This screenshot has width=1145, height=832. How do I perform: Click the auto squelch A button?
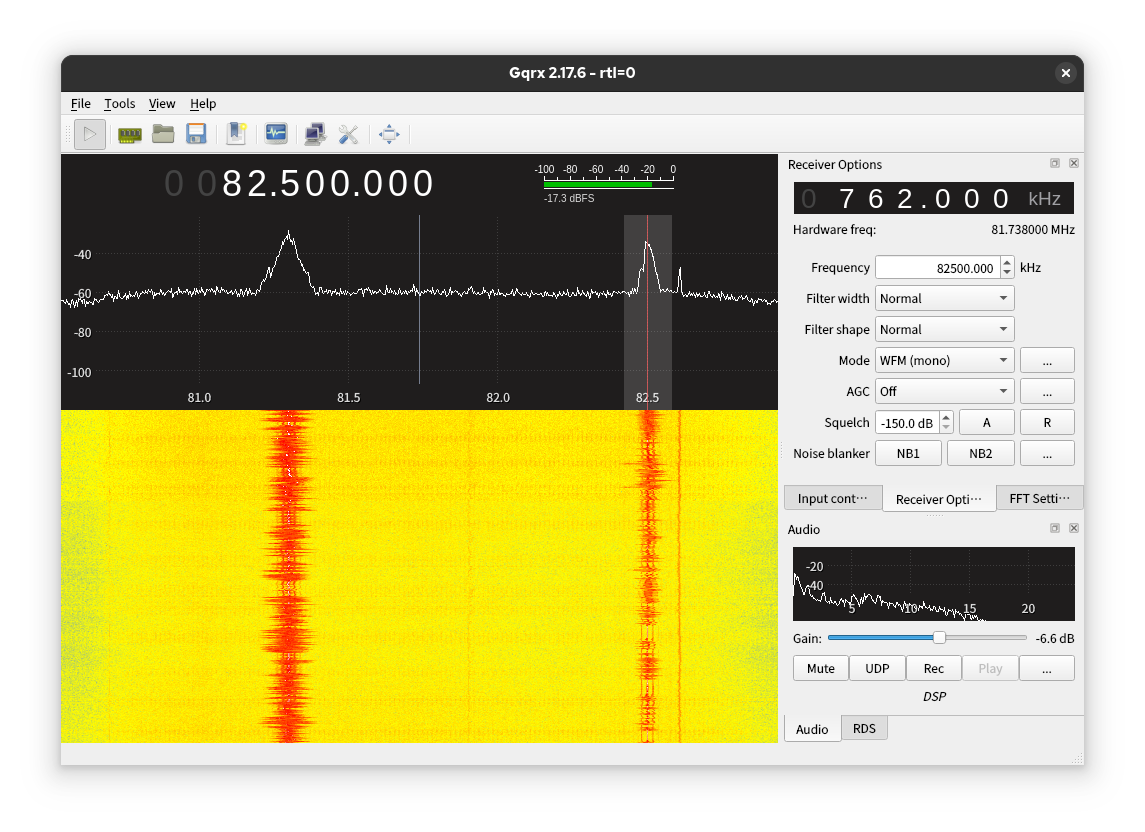pyautogui.click(x=986, y=423)
